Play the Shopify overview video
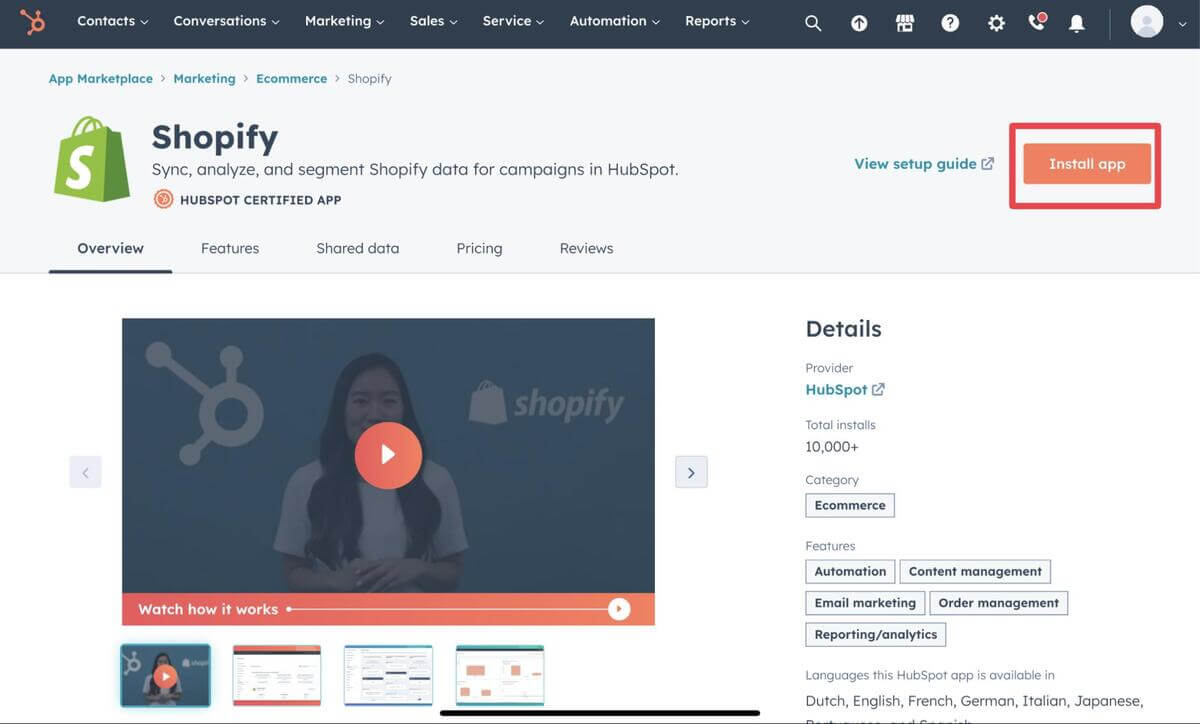This screenshot has height=724, width=1200. pos(388,455)
